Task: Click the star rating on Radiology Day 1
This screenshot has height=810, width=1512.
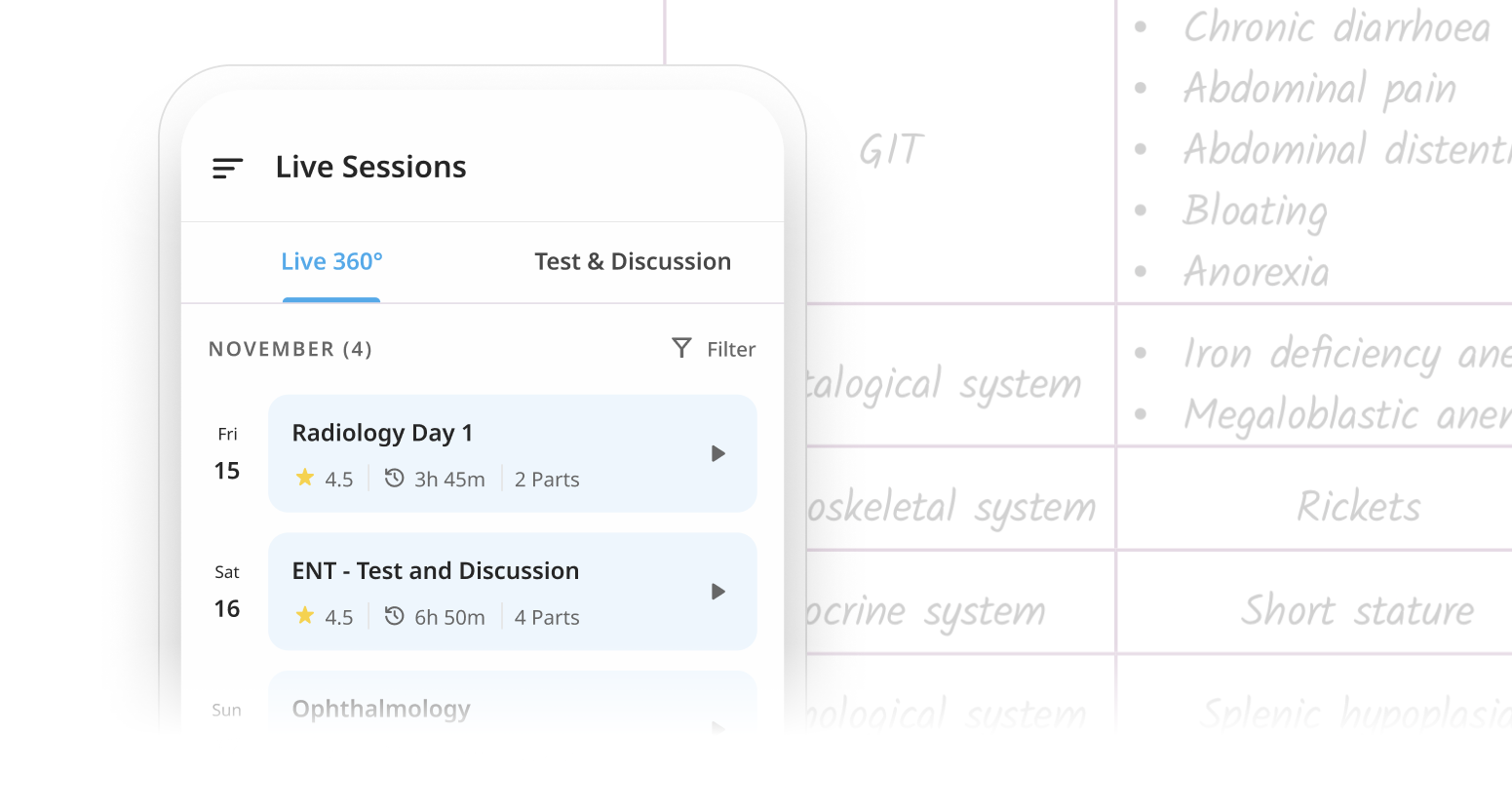Action: pyautogui.click(x=305, y=478)
